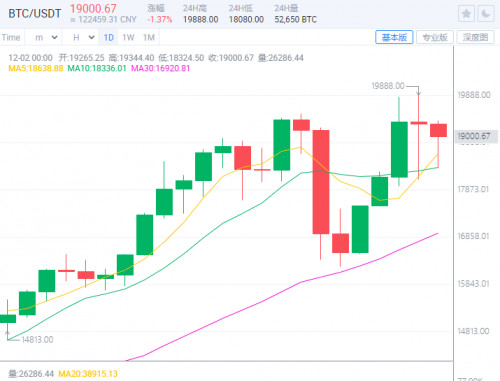Click the 收:19000.67 close price text
500x381 pixels.
[x=231, y=58]
